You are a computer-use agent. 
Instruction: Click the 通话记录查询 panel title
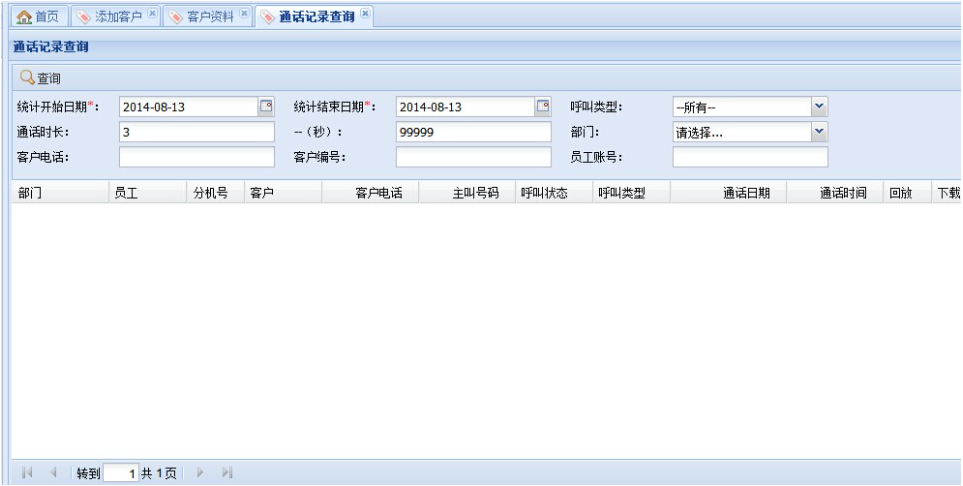pos(50,47)
